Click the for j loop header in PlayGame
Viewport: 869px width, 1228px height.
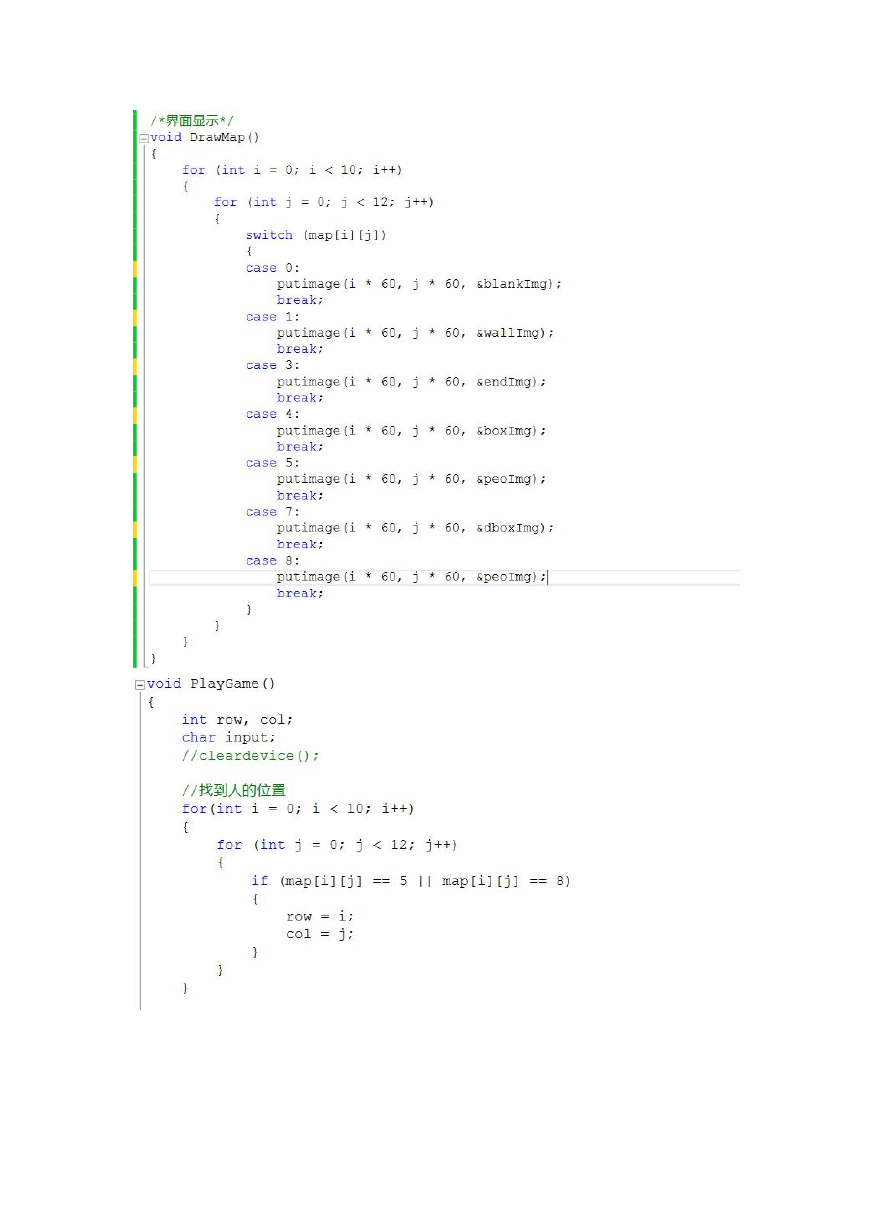[x=337, y=845]
